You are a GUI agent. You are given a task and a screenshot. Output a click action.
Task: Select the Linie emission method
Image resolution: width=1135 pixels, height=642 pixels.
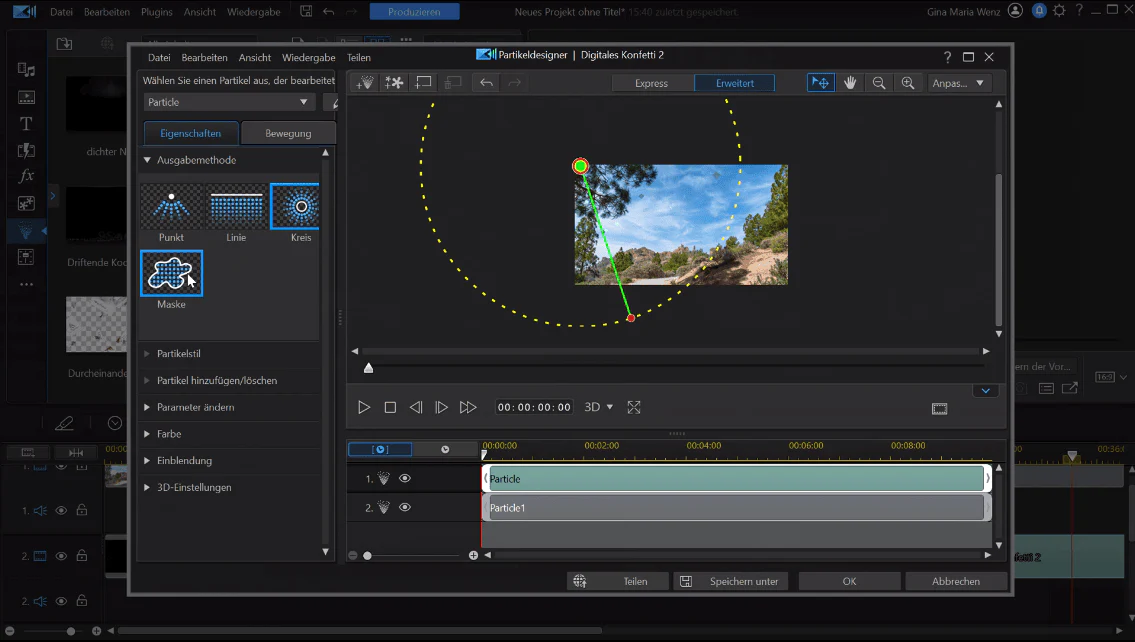coord(236,206)
